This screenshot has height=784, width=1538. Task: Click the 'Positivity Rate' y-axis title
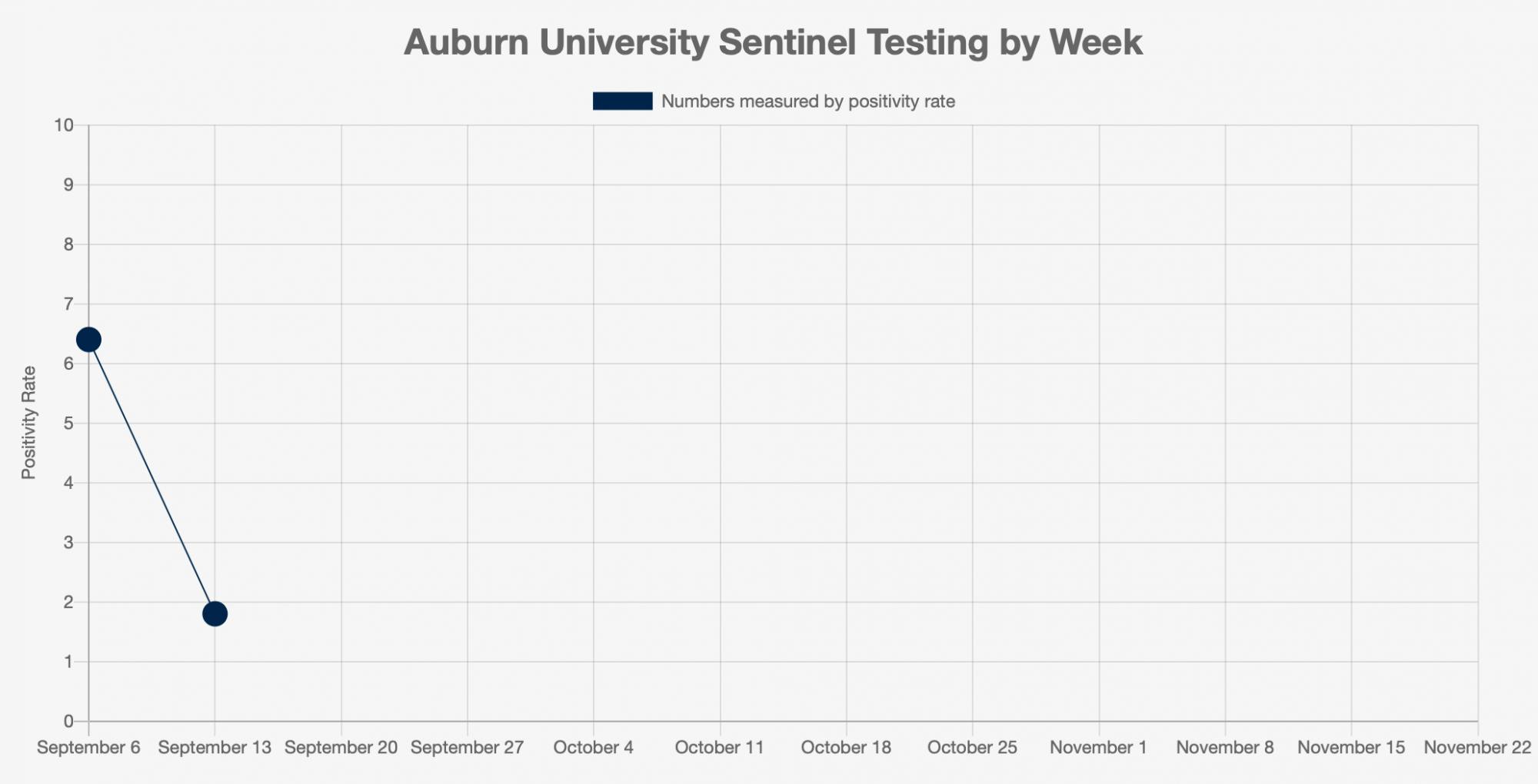tap(29, 423)
